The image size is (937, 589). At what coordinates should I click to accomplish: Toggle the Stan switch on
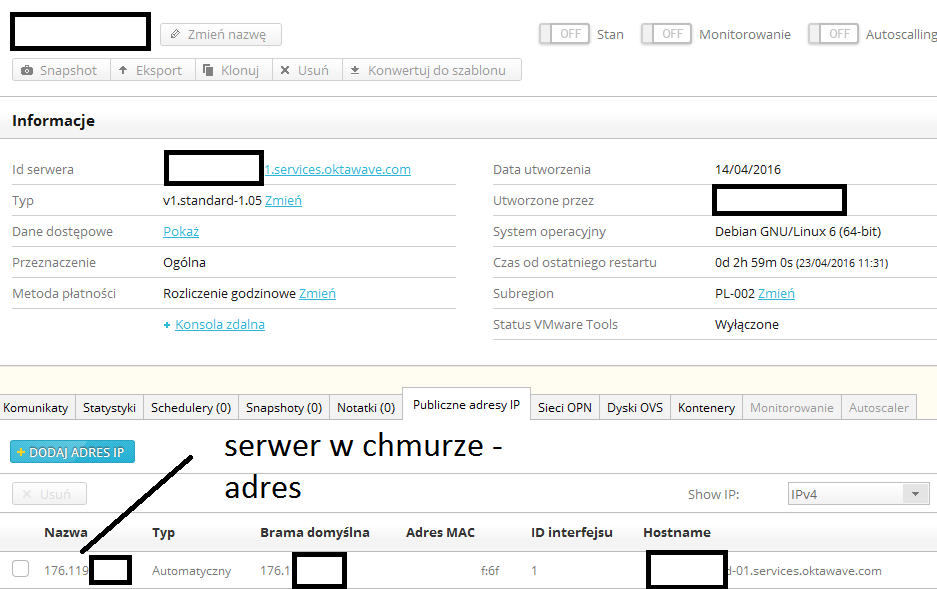pyautogui.click(x=564, y=34)
